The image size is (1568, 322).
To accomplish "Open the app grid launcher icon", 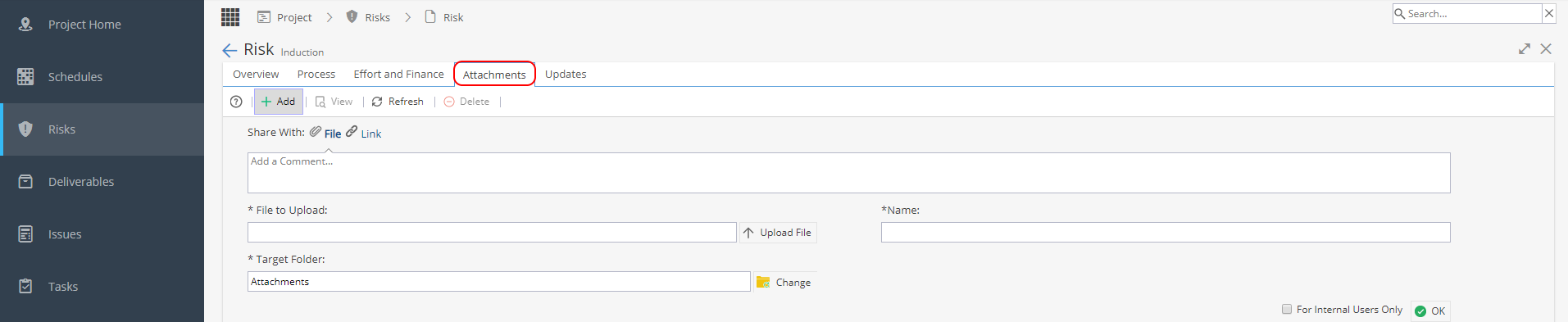I will 230,17.
